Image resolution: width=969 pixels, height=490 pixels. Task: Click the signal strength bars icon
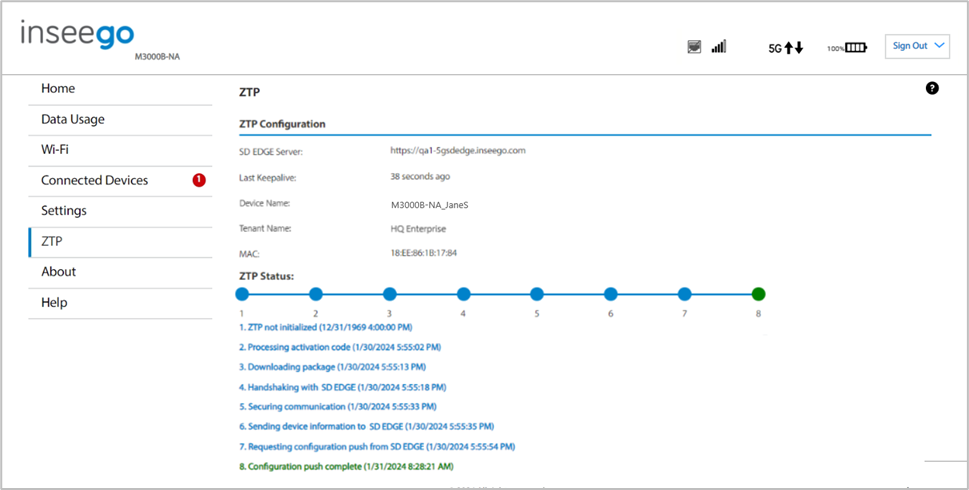click(719, 47)
